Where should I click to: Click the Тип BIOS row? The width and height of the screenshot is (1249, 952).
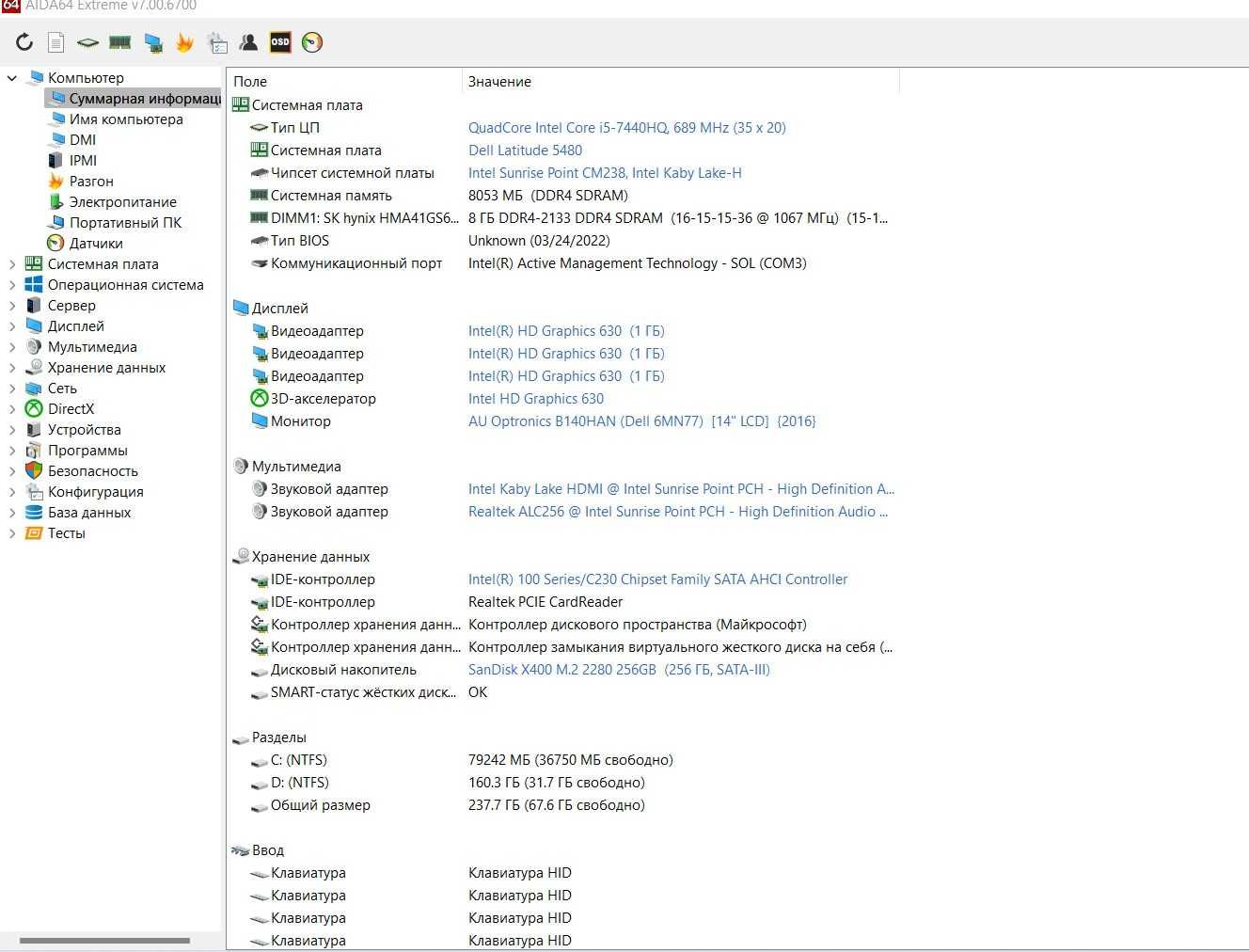564,241
